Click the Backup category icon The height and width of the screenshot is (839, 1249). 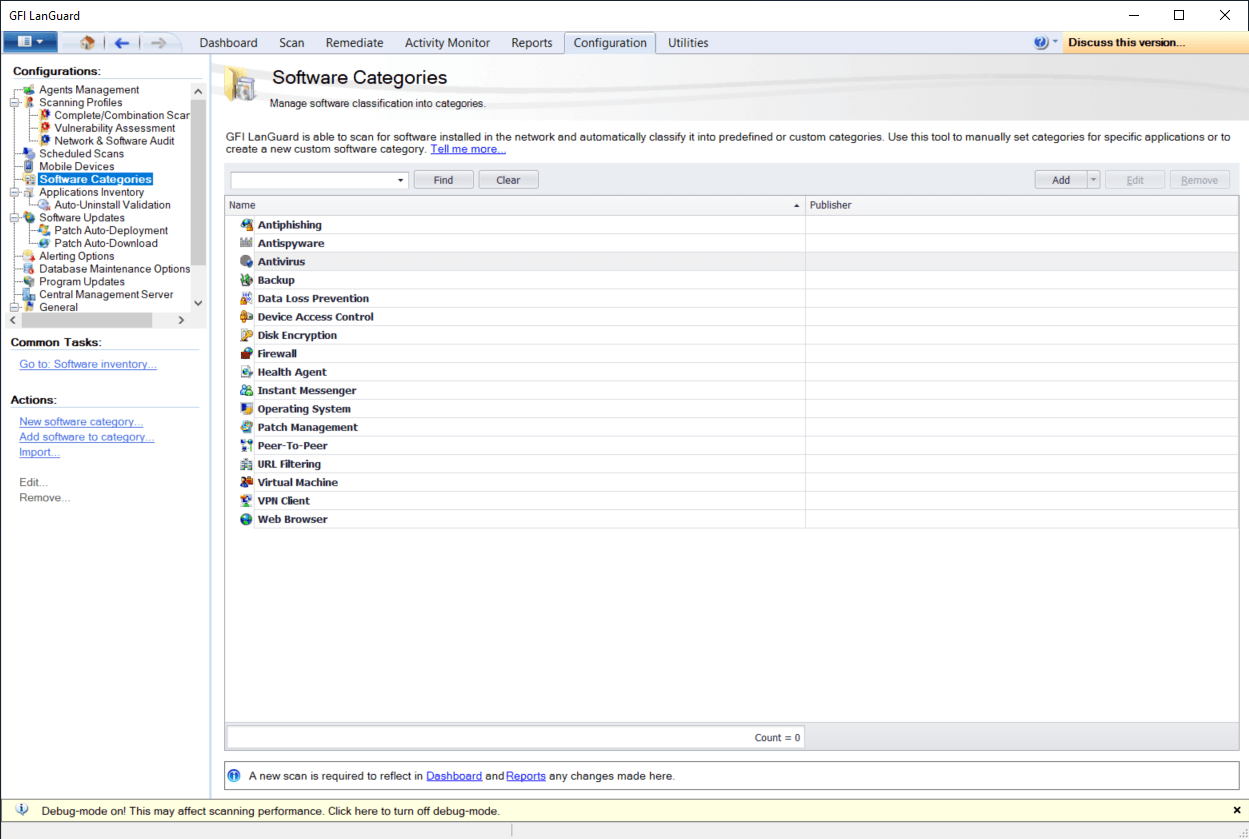coord(247,280)
